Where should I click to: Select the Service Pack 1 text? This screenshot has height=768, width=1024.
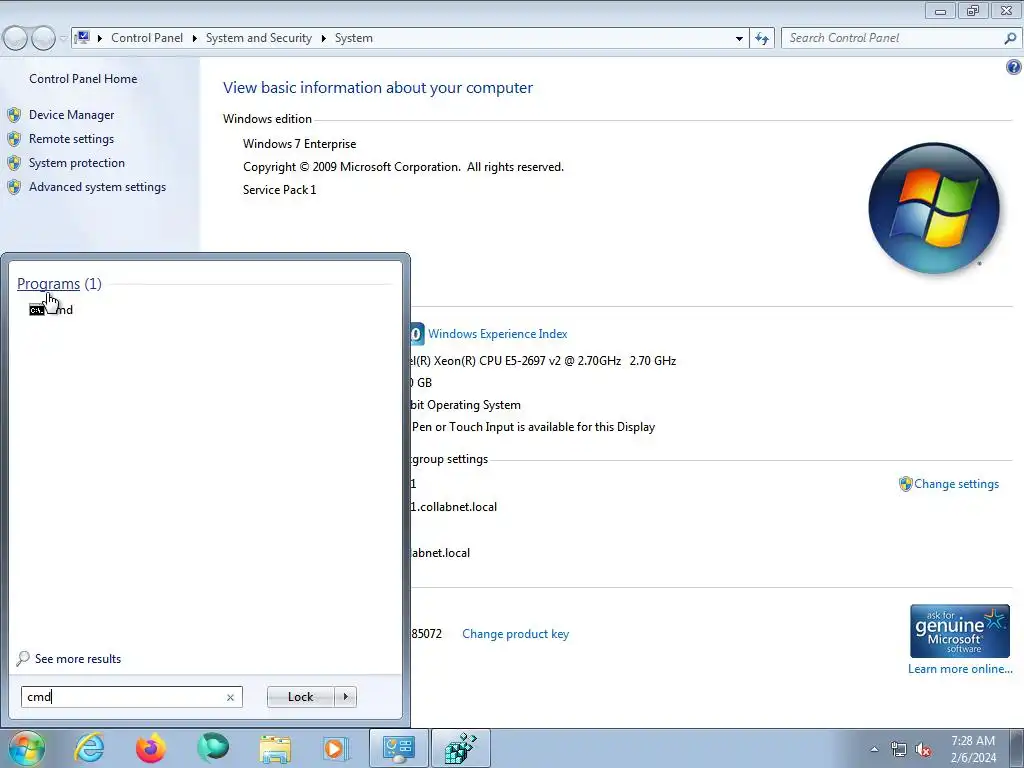280,190
